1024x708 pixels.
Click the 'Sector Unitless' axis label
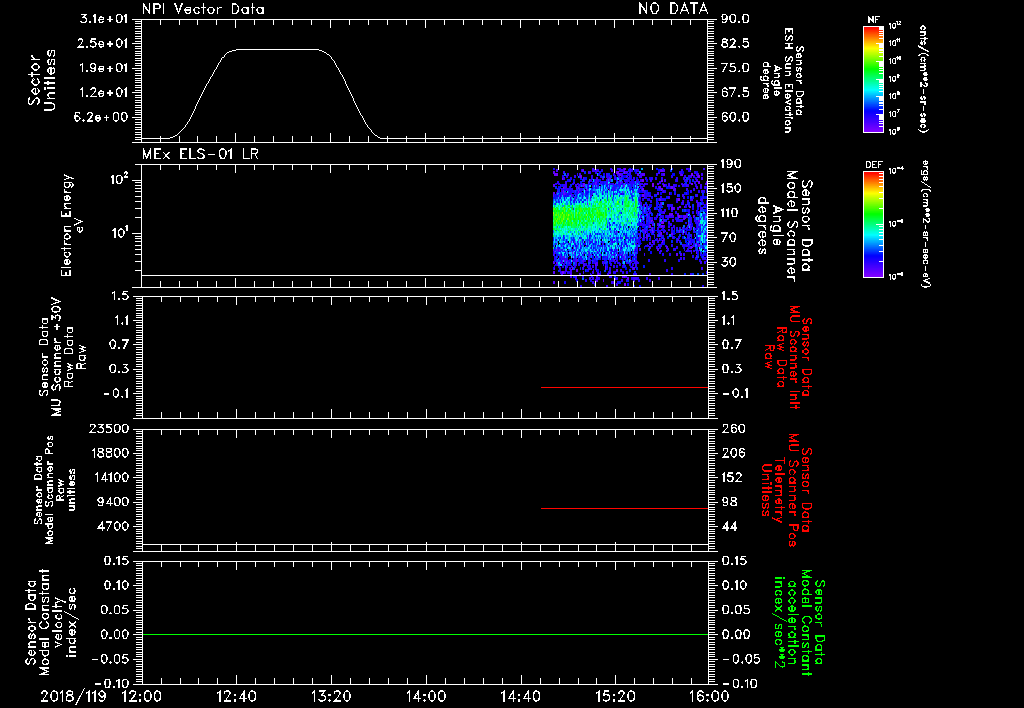(x=42, y=80)
